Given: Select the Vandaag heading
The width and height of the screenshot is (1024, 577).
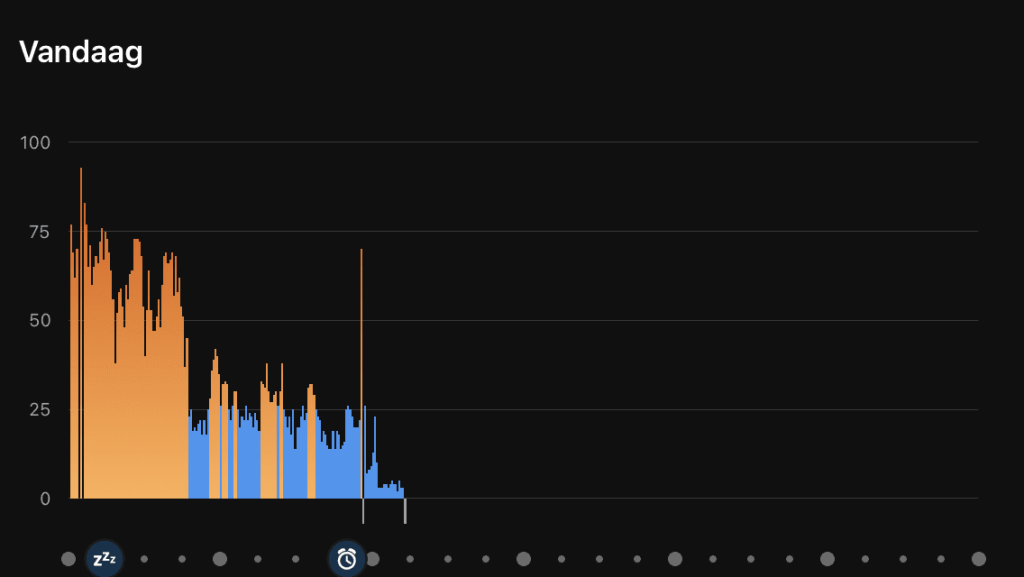Looking at the screenshot, I should click(81, 52).
